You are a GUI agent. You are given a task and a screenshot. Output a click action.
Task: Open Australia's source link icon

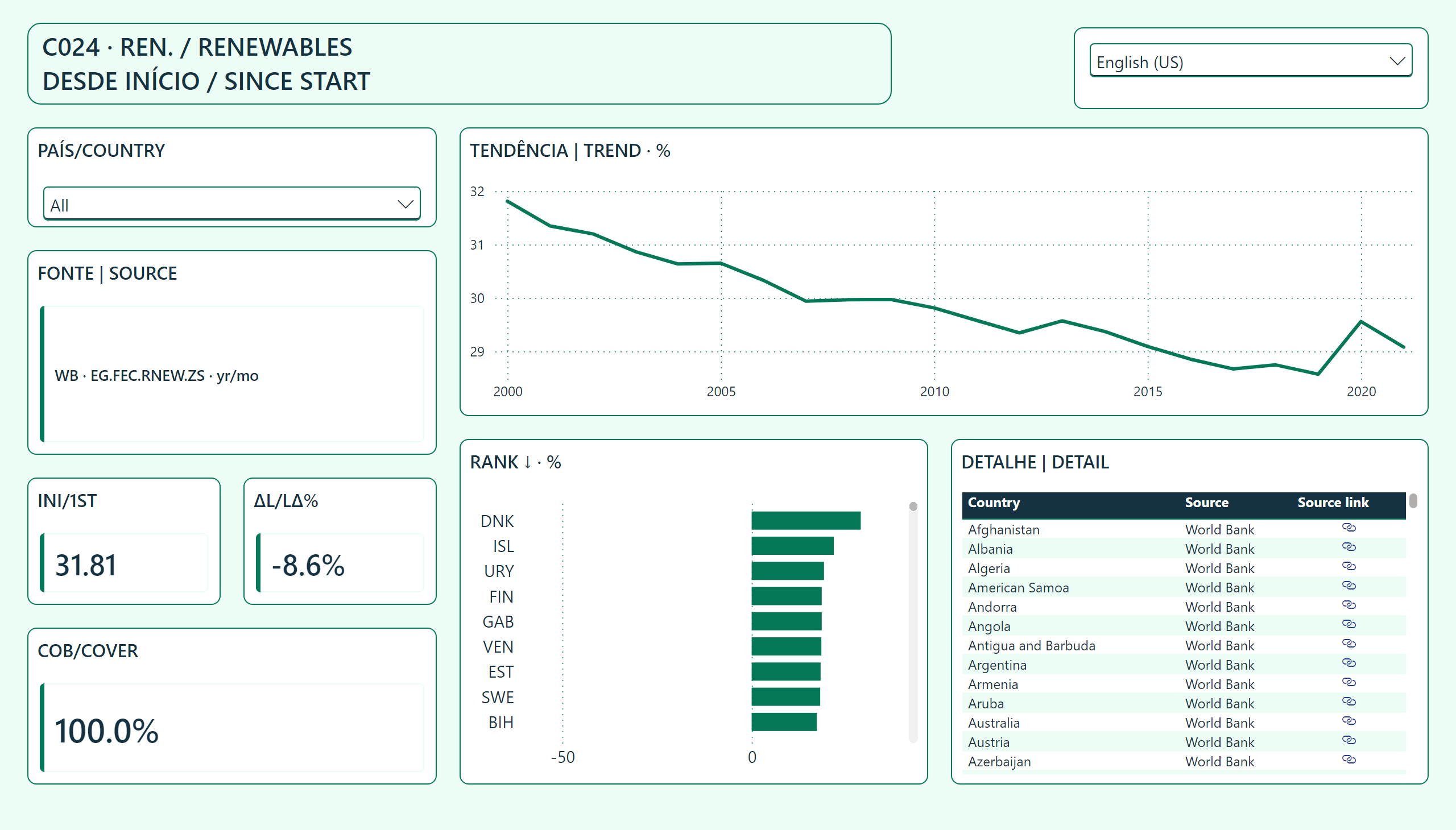[x=1348, y=721]
